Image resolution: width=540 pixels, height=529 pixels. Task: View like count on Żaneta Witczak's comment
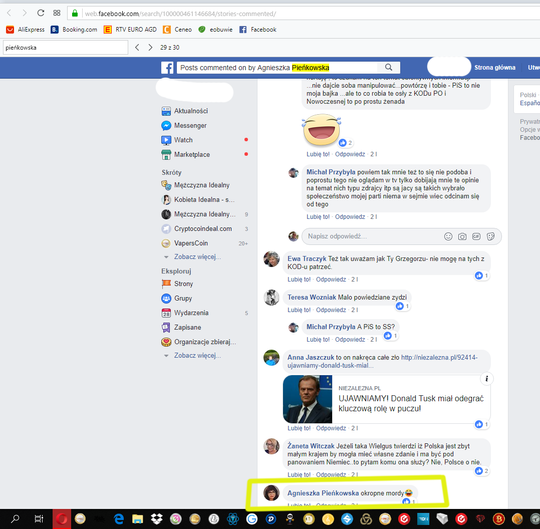(481, 471)
